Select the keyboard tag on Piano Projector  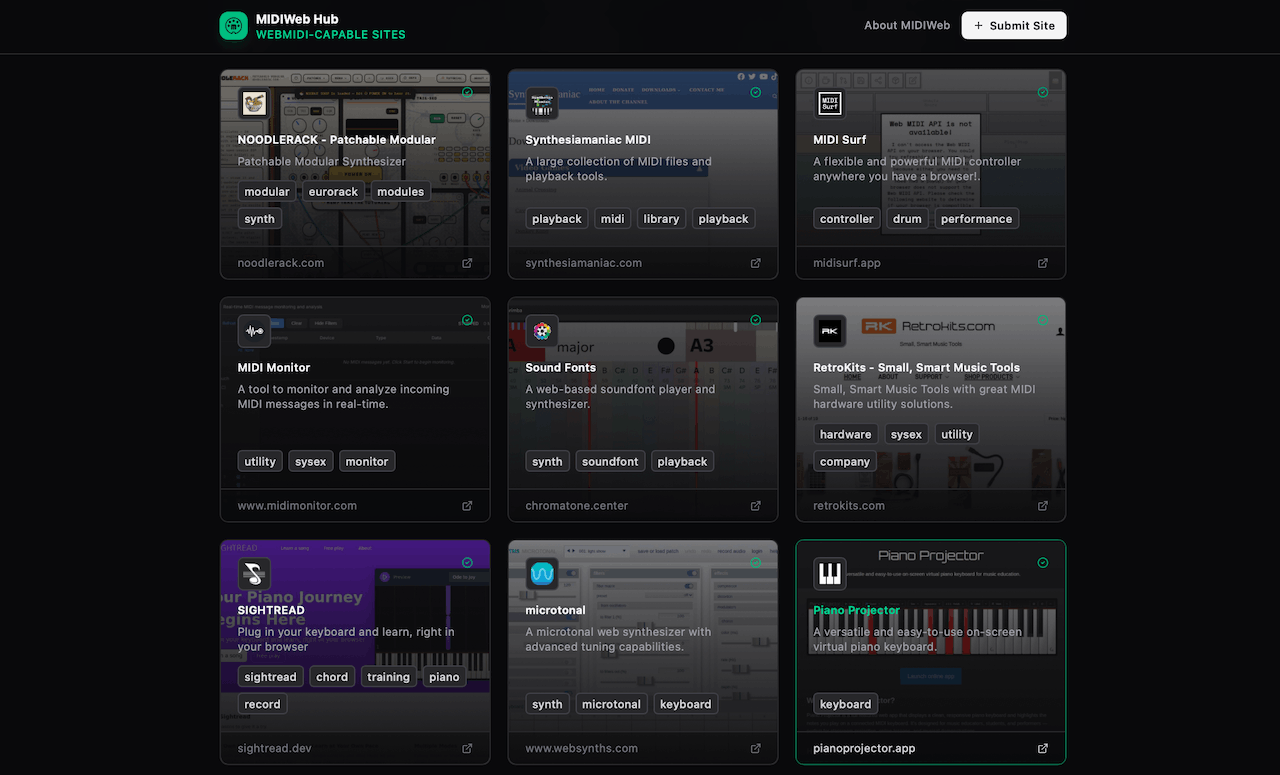point(845,704)
